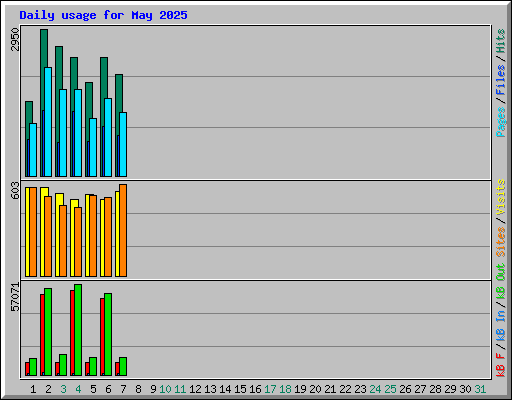Click day 27 on the x-axis
Screen dimensions: 512x400
[x=420, y=389]
